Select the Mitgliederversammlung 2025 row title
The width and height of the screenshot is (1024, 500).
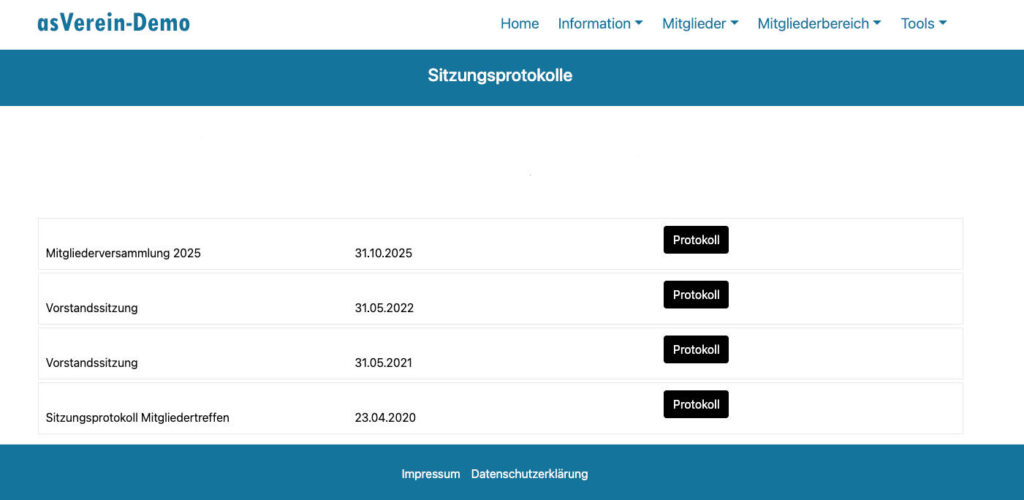(x=123, y=254)
